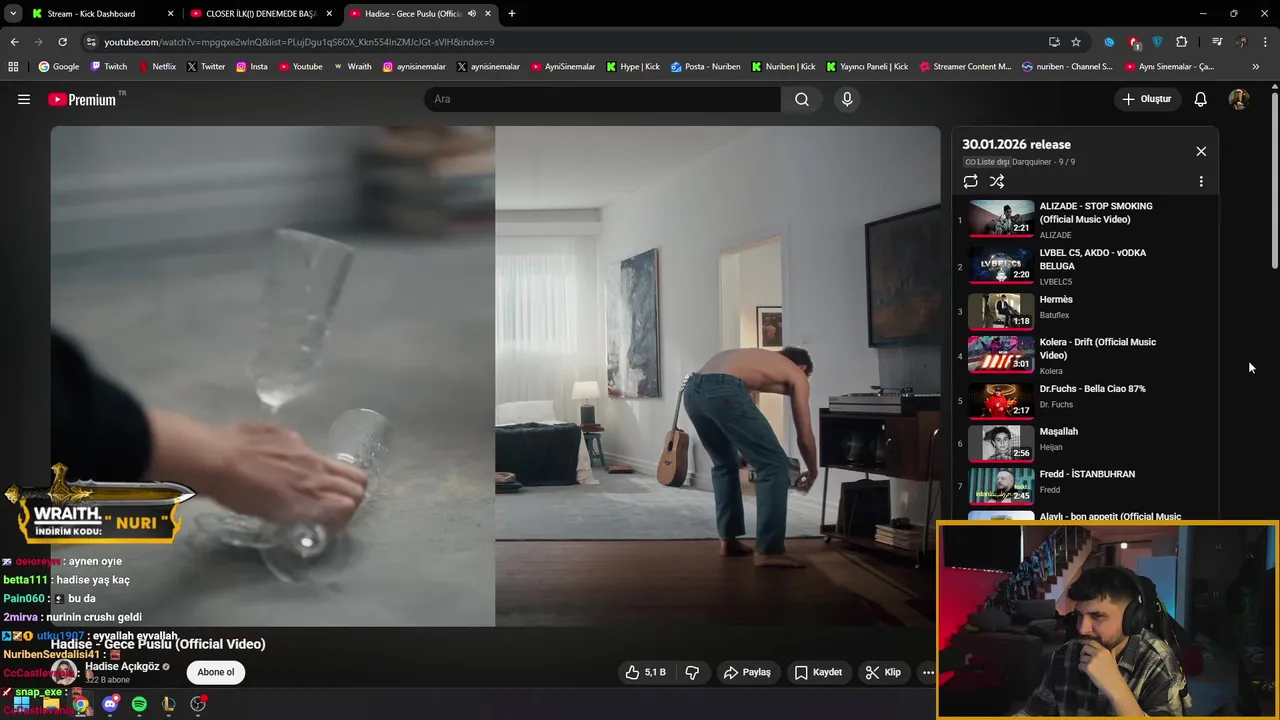Play Fredd - İSTANBUHRAN from playlist
This screenshot has width=1280, height=720.
1083,486
